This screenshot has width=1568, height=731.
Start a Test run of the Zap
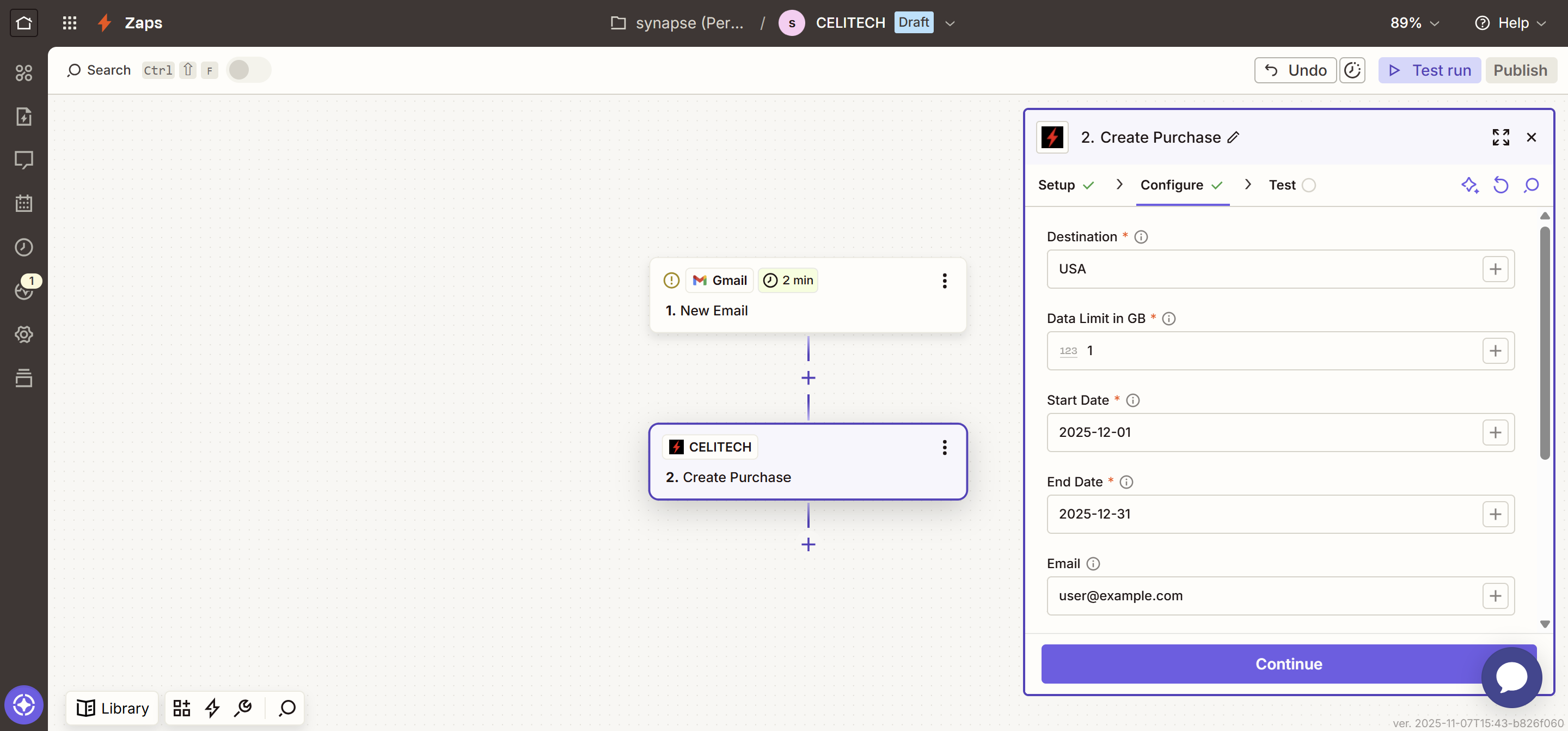pos(1429,70)
